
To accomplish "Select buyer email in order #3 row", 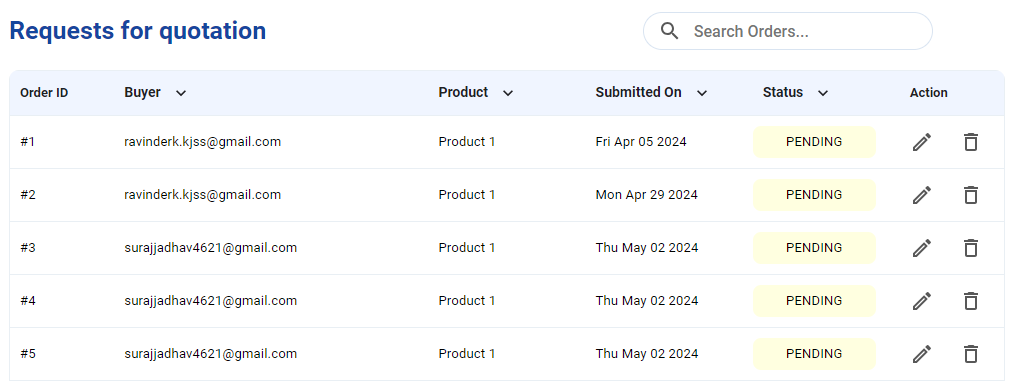I will [x=210, y=247].
